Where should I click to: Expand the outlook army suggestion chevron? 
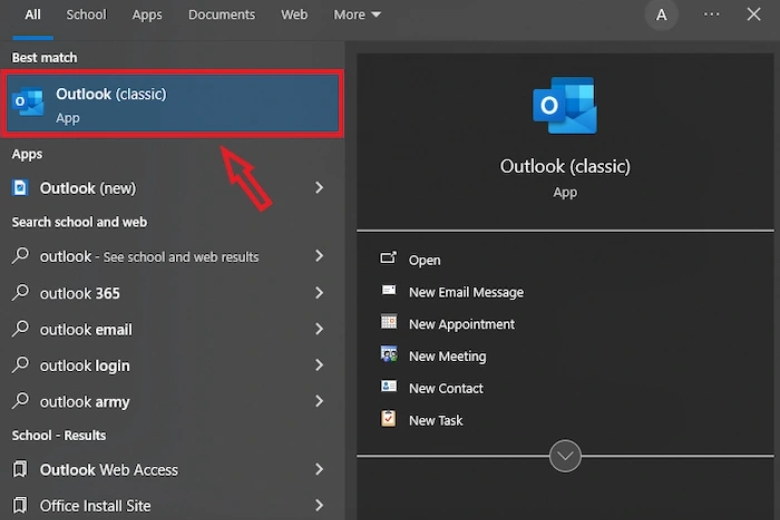click(x=319, y=401)
